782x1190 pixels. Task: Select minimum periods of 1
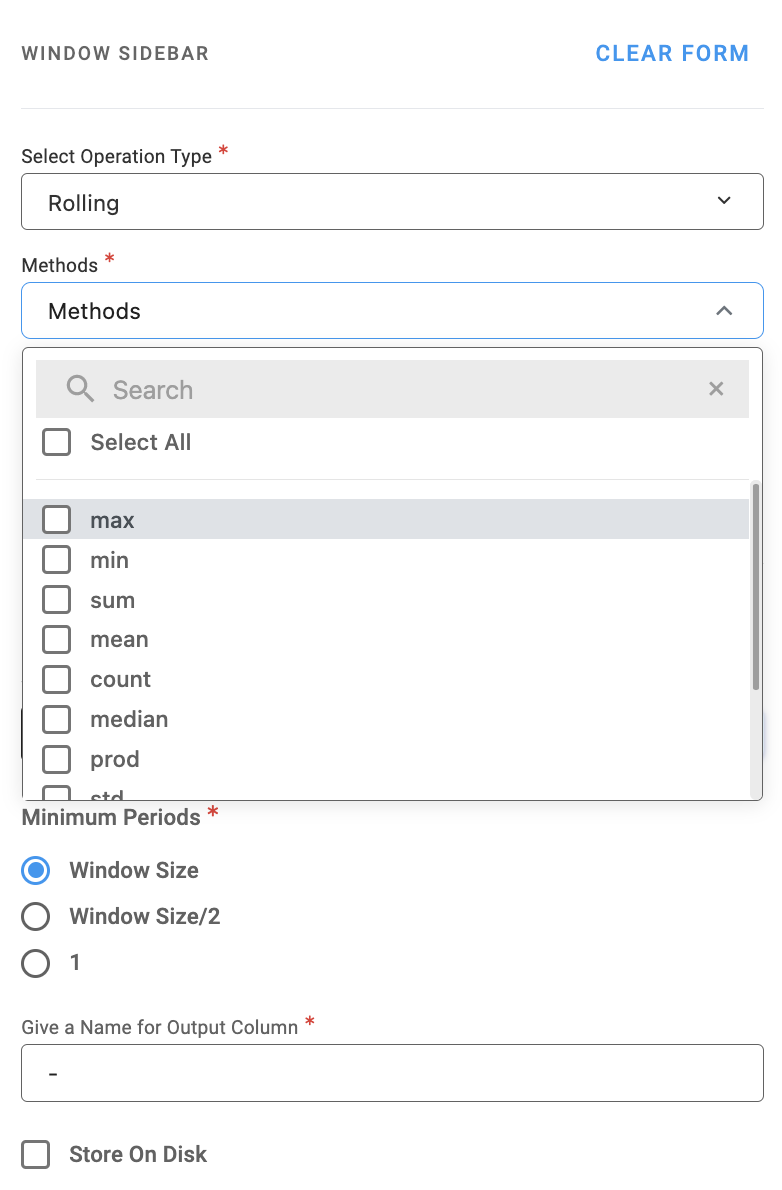pyautogui.click(x=36, y=963)
